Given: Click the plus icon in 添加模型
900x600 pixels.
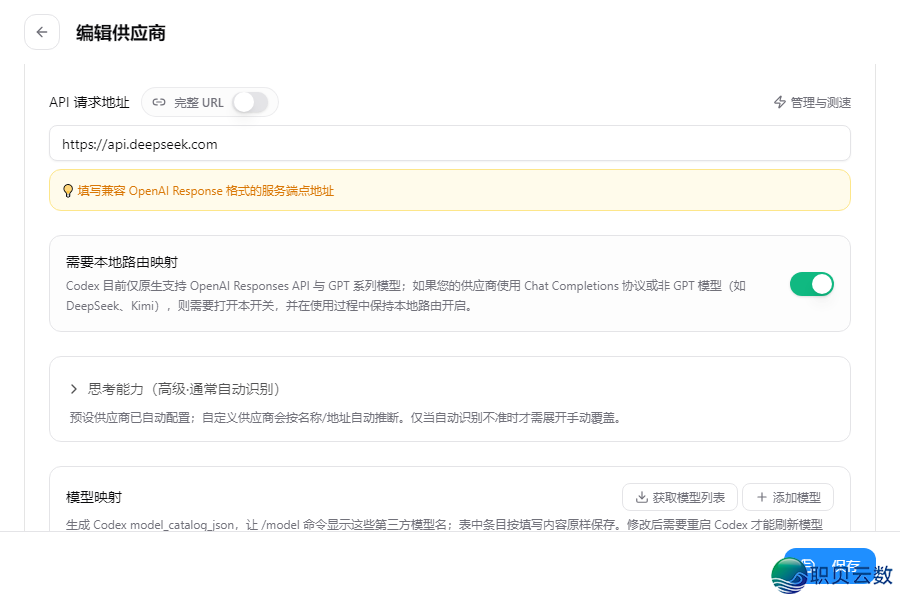Looking at the screenshot, I should (x=762, y=497).
